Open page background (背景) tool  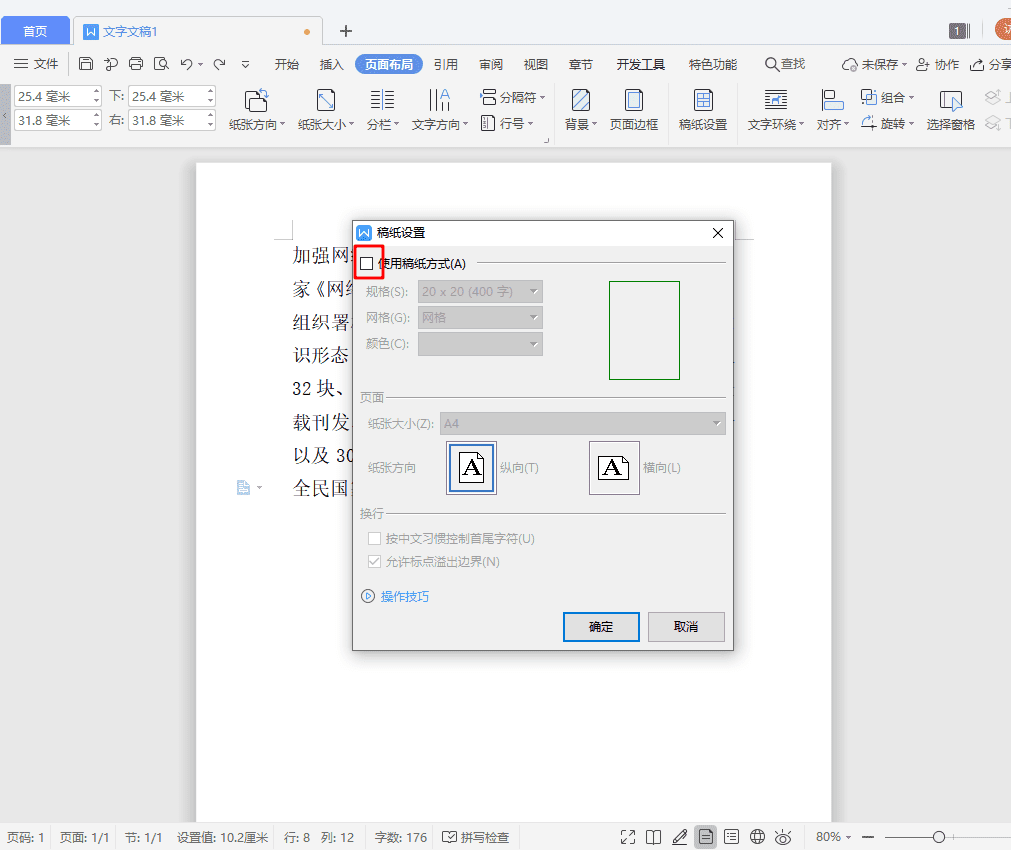[581, 110]
